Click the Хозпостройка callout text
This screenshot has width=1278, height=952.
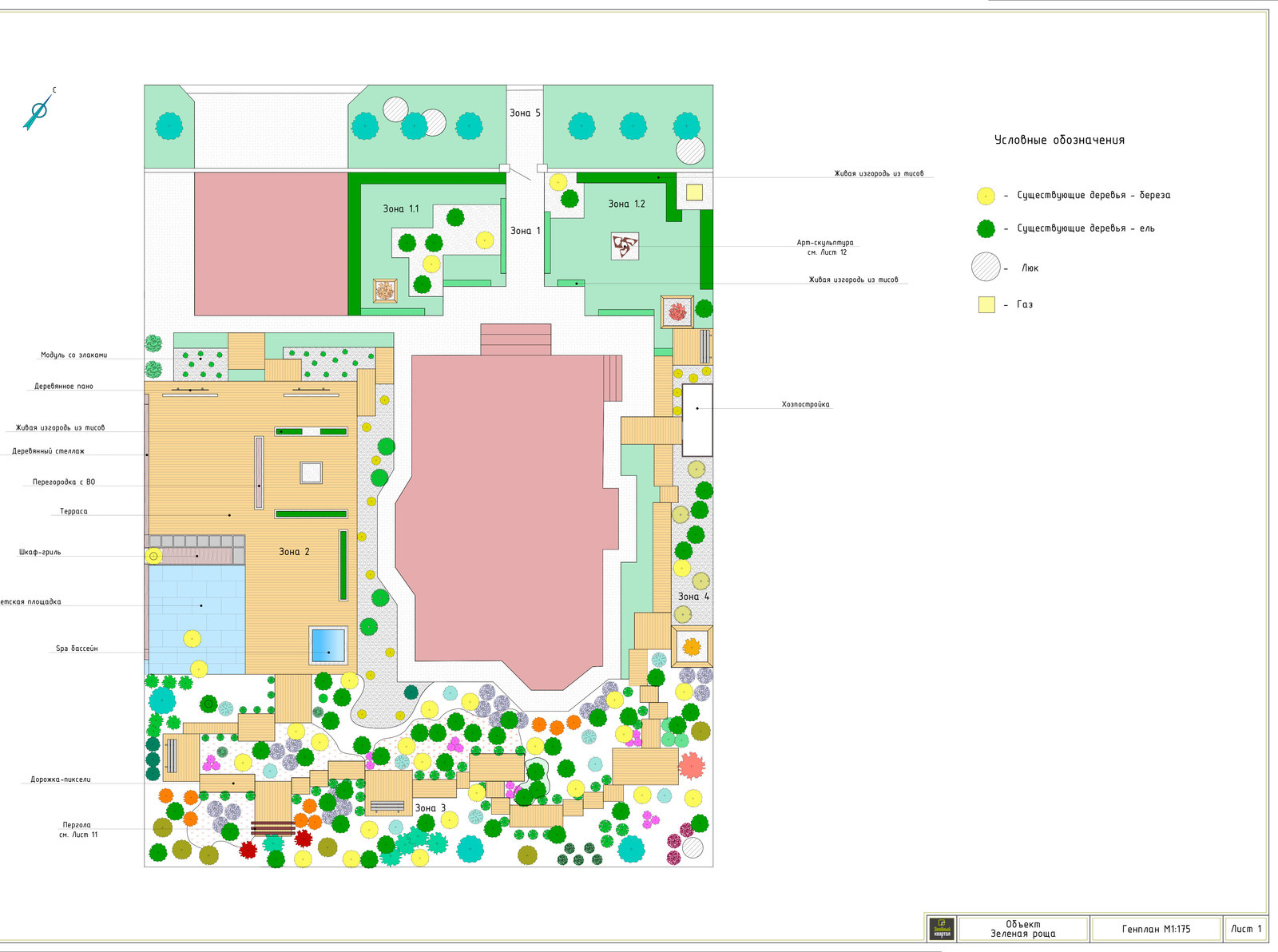pyautogui.click(x=805, y=405)
